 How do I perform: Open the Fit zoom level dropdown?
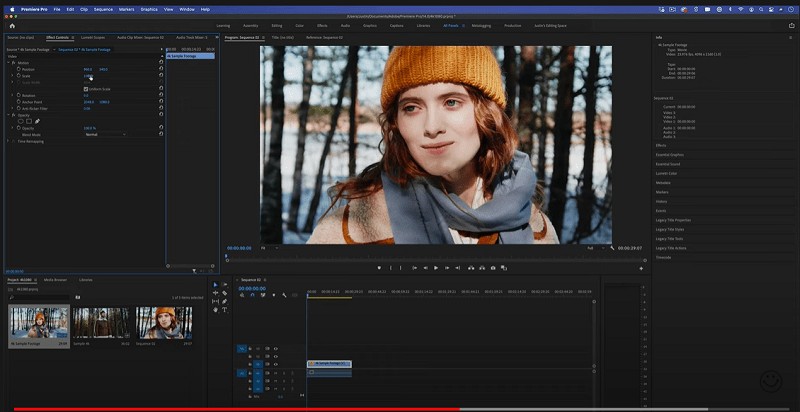270,248
